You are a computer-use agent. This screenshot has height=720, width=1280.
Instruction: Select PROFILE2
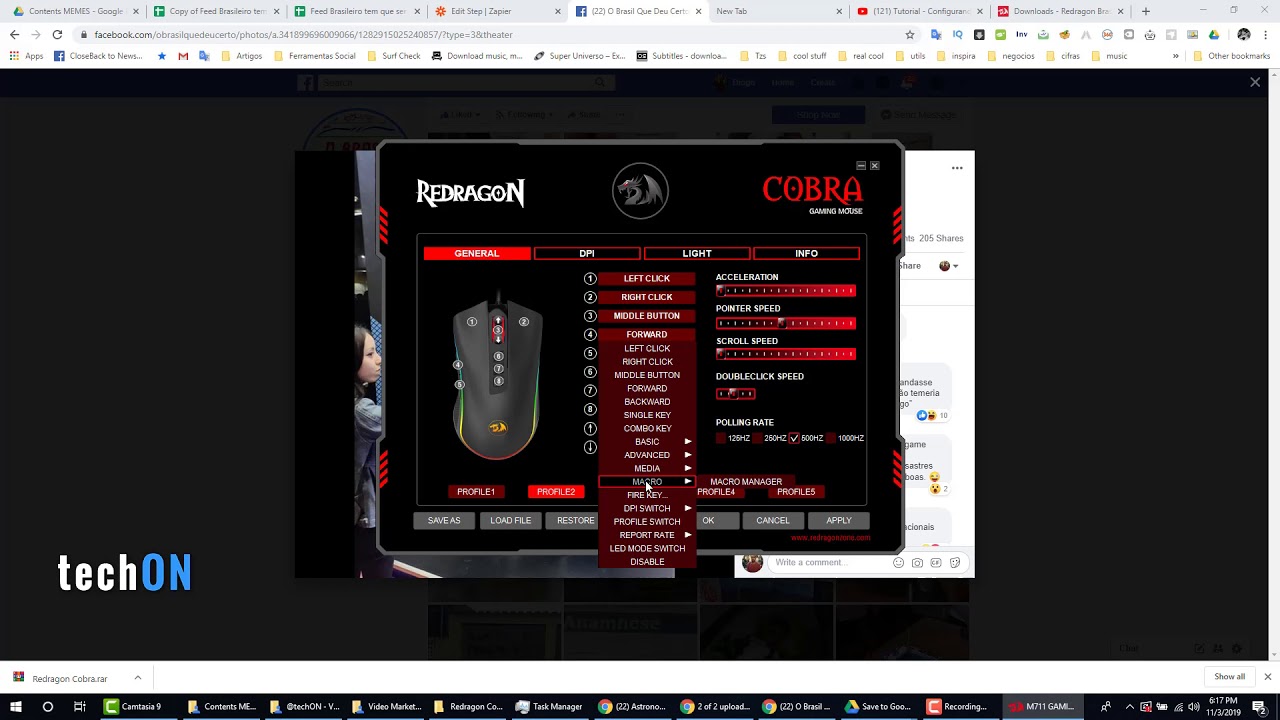tap(556, 492)
